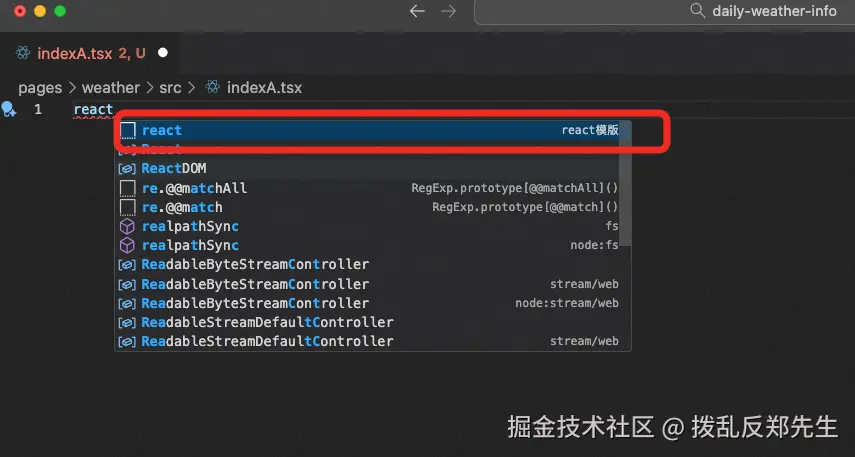Click the search magnifier icon
This screenshot has height=457, width=855.
point(697,10)
